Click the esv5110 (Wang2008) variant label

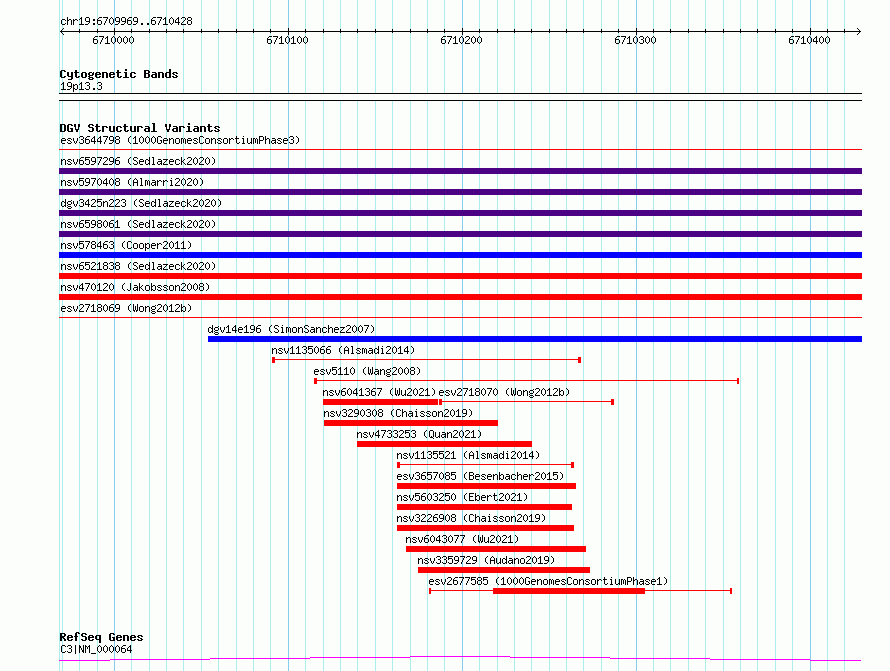pyautogui.click(x=367, y=371)
